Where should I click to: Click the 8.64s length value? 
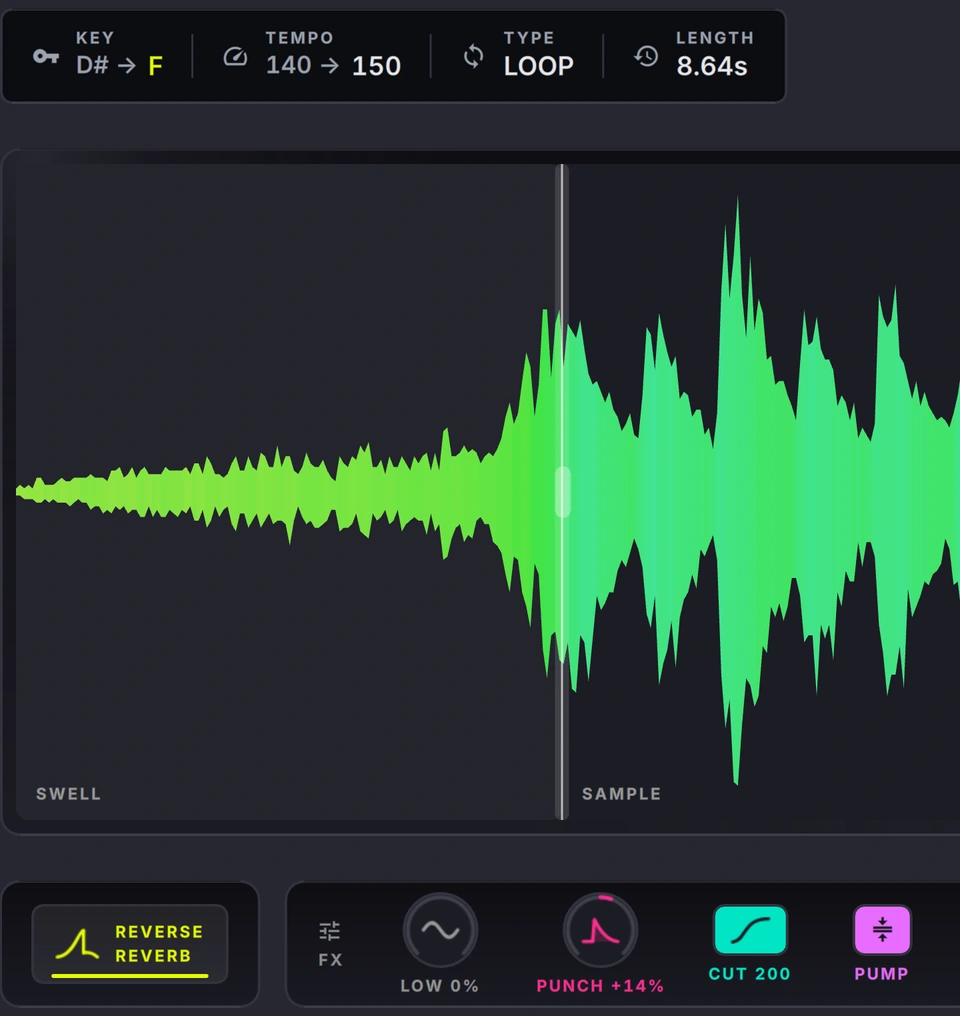(x=712, y=66)
